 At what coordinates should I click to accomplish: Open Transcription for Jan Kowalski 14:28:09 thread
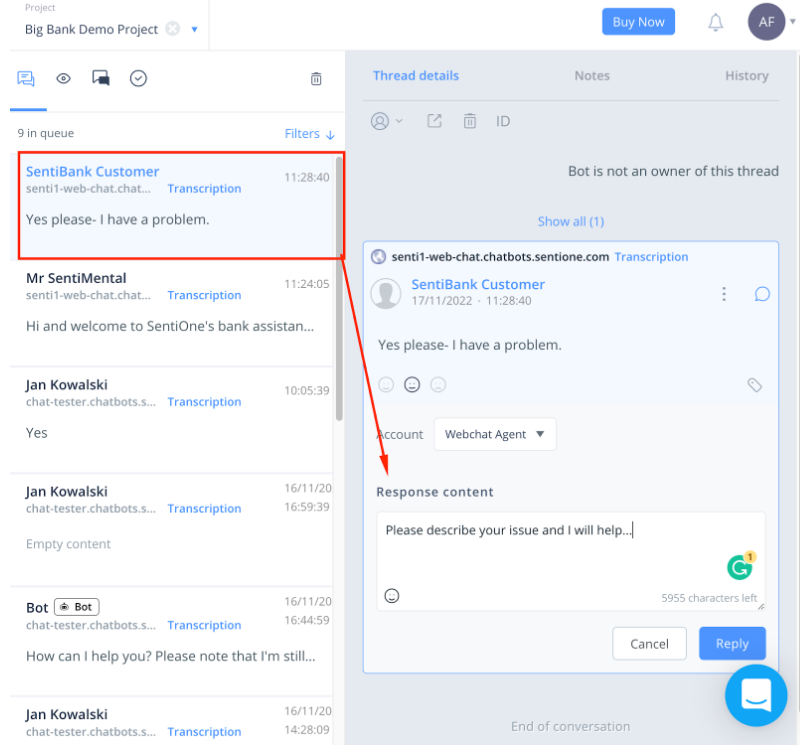point(204,732)
